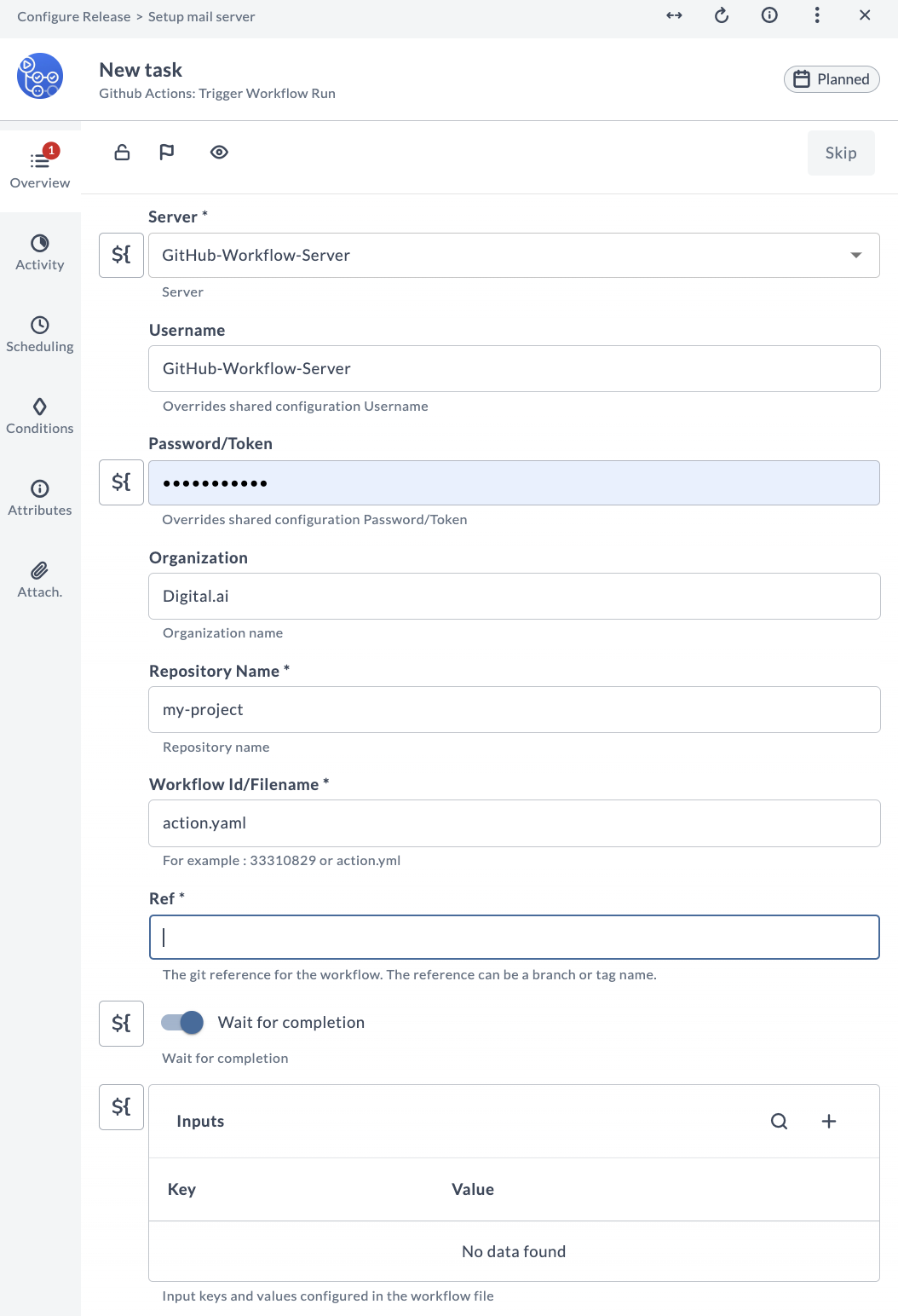898x1316 pixels.
Task: Click the Planned status badge
Action: tap(832, 79)
